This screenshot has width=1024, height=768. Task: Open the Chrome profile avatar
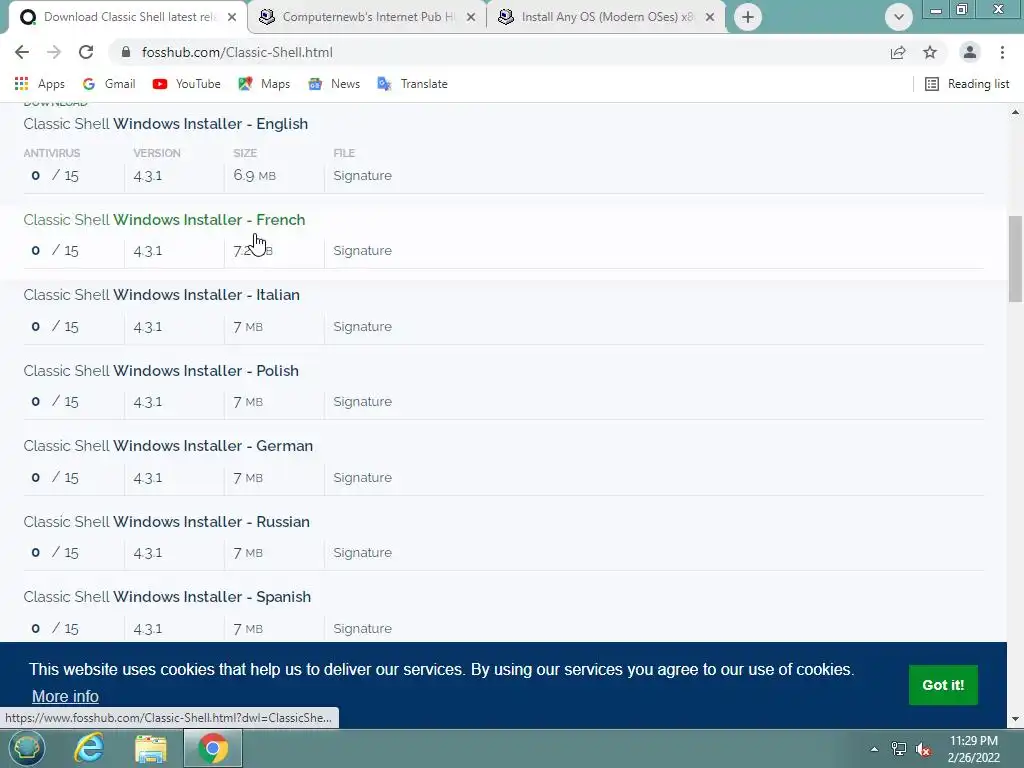point(970,52)
